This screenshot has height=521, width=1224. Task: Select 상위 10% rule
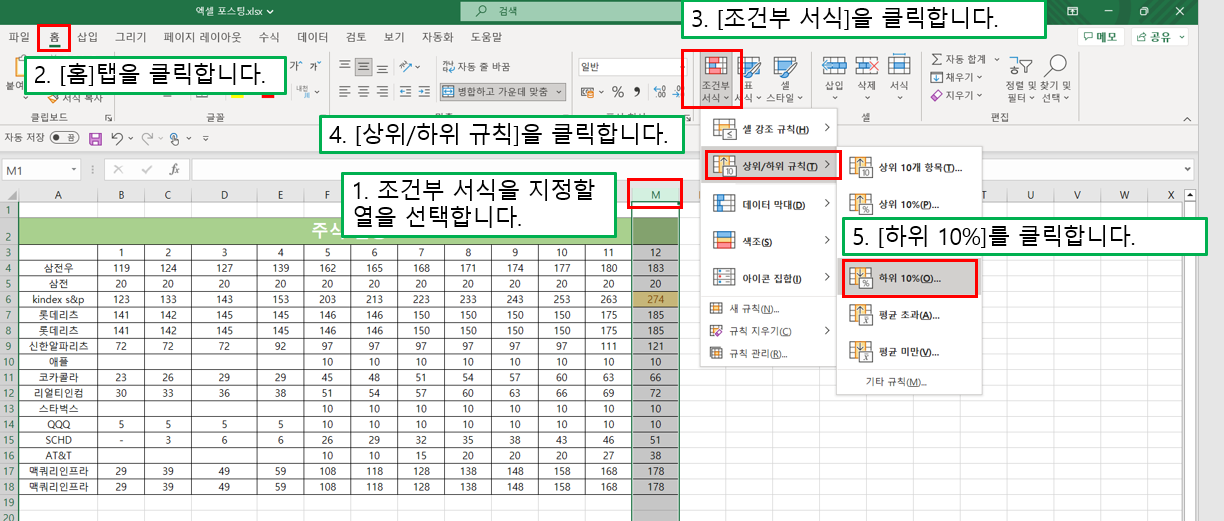(x=909, y=204)
